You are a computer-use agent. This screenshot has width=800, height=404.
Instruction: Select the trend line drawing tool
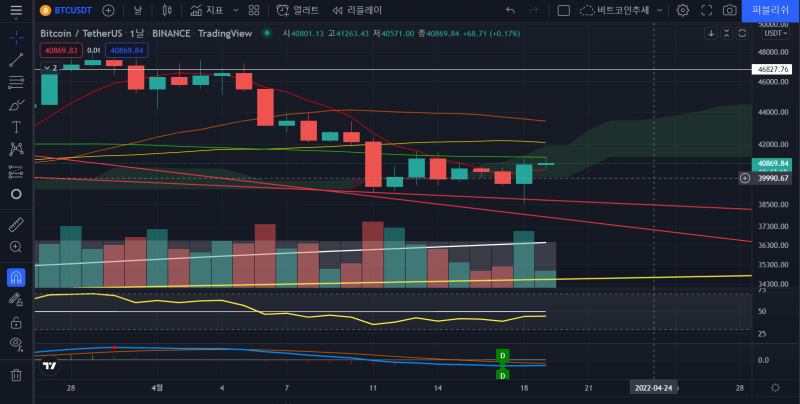[x=16, y=60]
